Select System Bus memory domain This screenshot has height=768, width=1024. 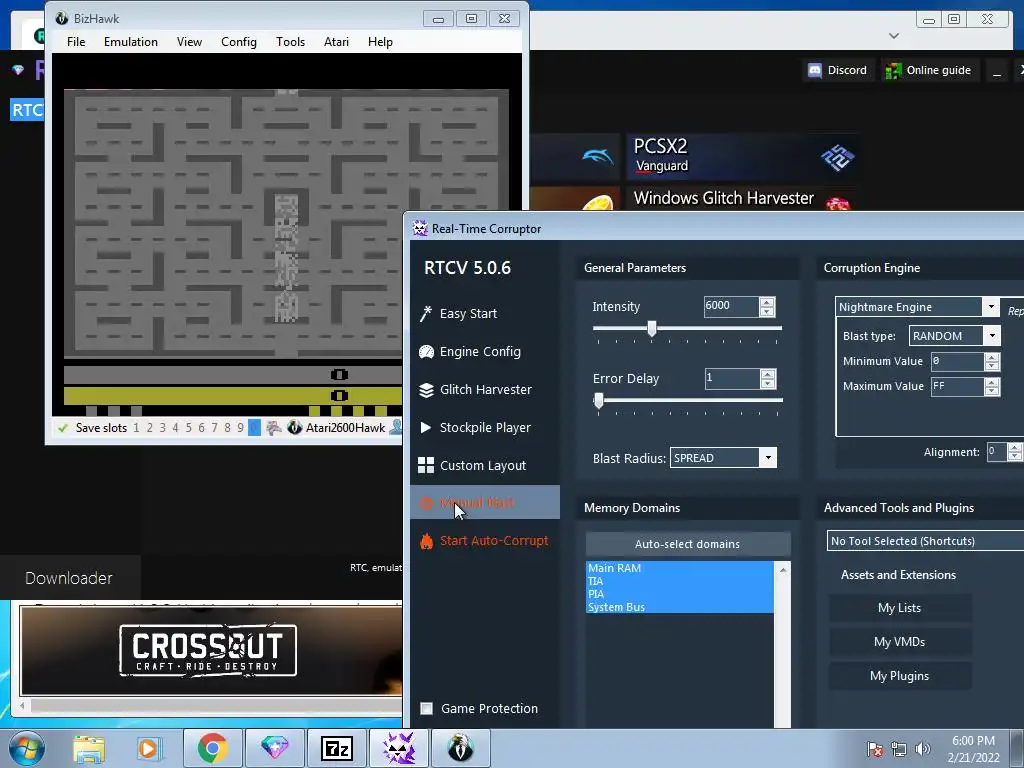pyautogui.click(x=679, y=607)
